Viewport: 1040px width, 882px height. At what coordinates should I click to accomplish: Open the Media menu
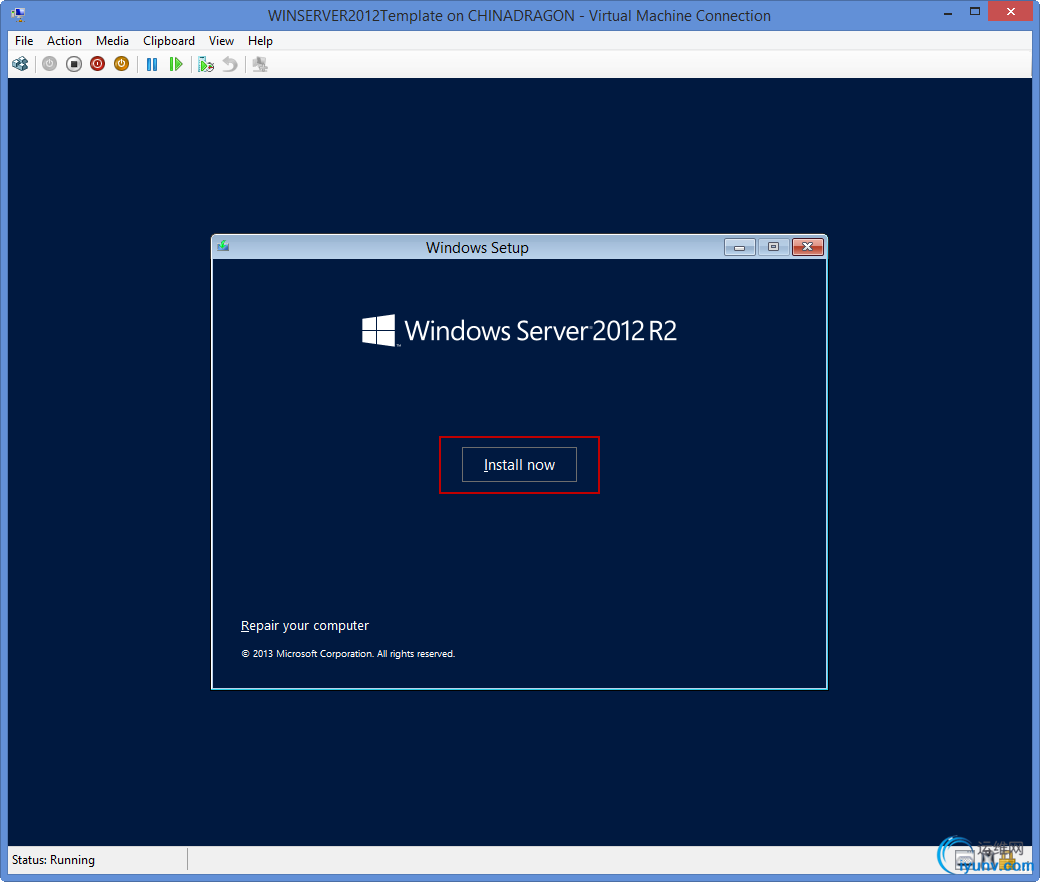click(112, 41)
